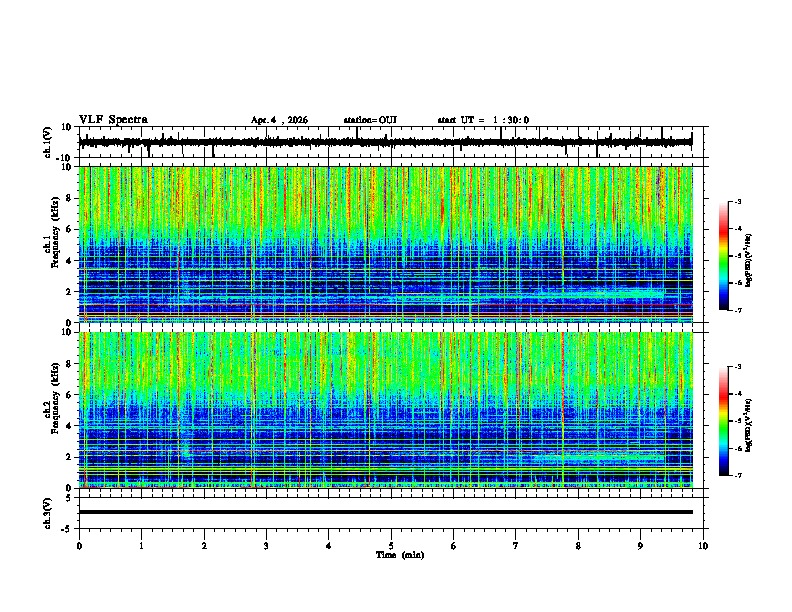The width and height of the screenshot is (792, 612).
Task: Click time axis tick label 2
Action: tap(204, 546)
